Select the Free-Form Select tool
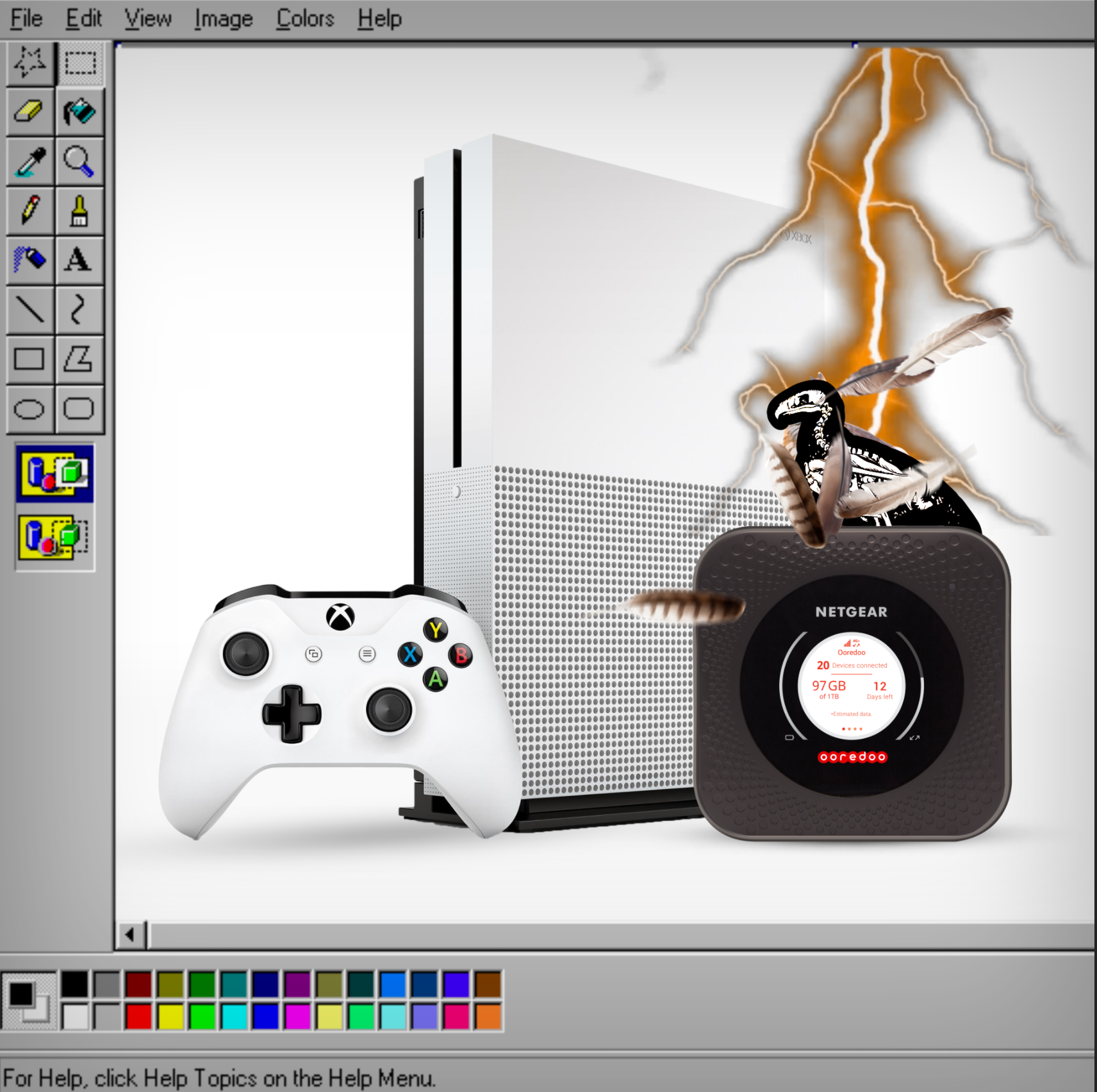Screen dimensions: 1097x1092 (x=30, y=63)
